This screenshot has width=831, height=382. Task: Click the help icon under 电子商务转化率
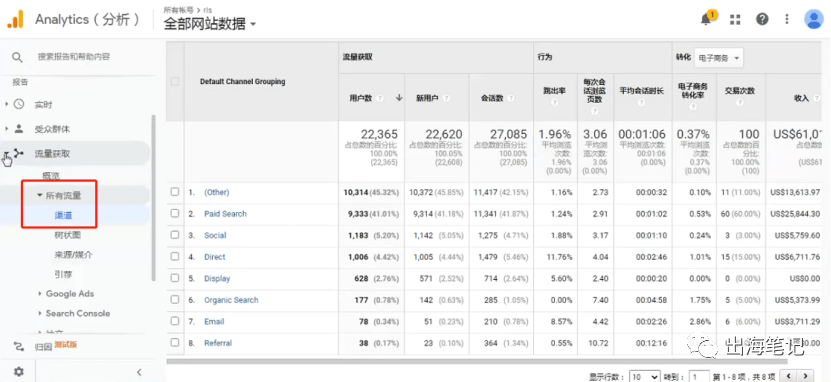click(693, 106)
